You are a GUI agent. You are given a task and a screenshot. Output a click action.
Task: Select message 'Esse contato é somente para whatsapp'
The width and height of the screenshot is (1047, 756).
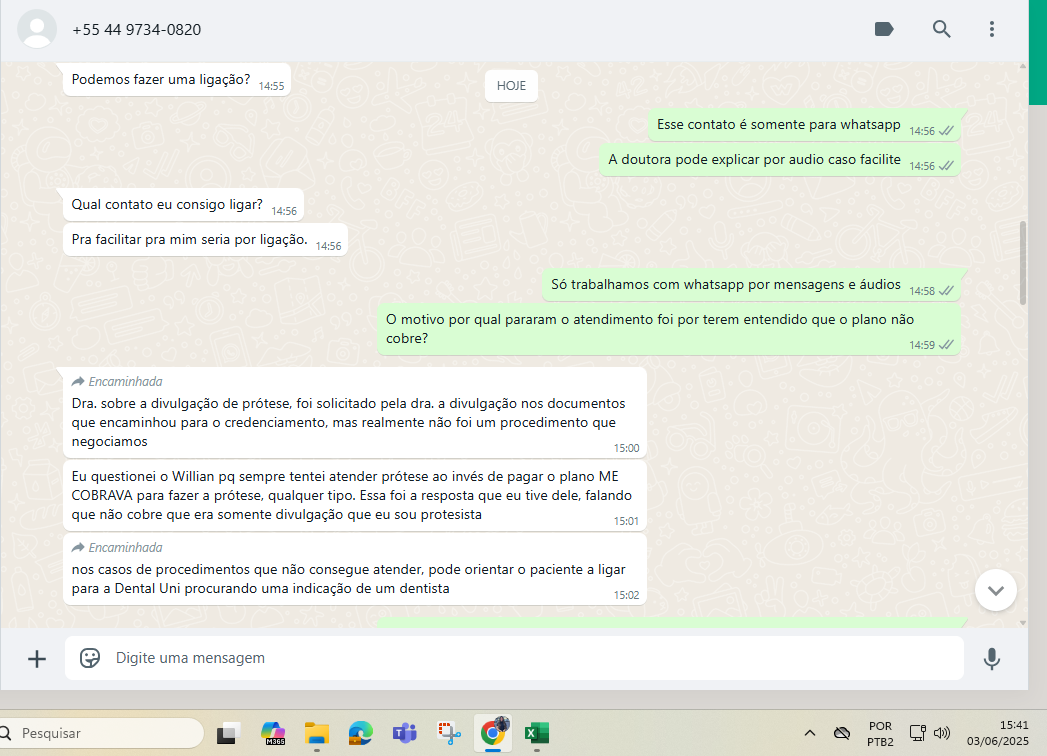[804, 124]
